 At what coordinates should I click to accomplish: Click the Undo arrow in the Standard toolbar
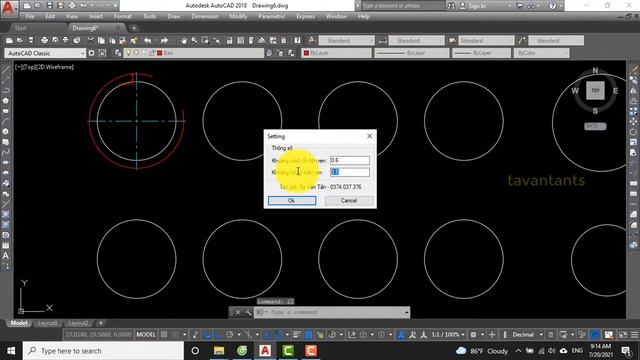coord(148,40)
